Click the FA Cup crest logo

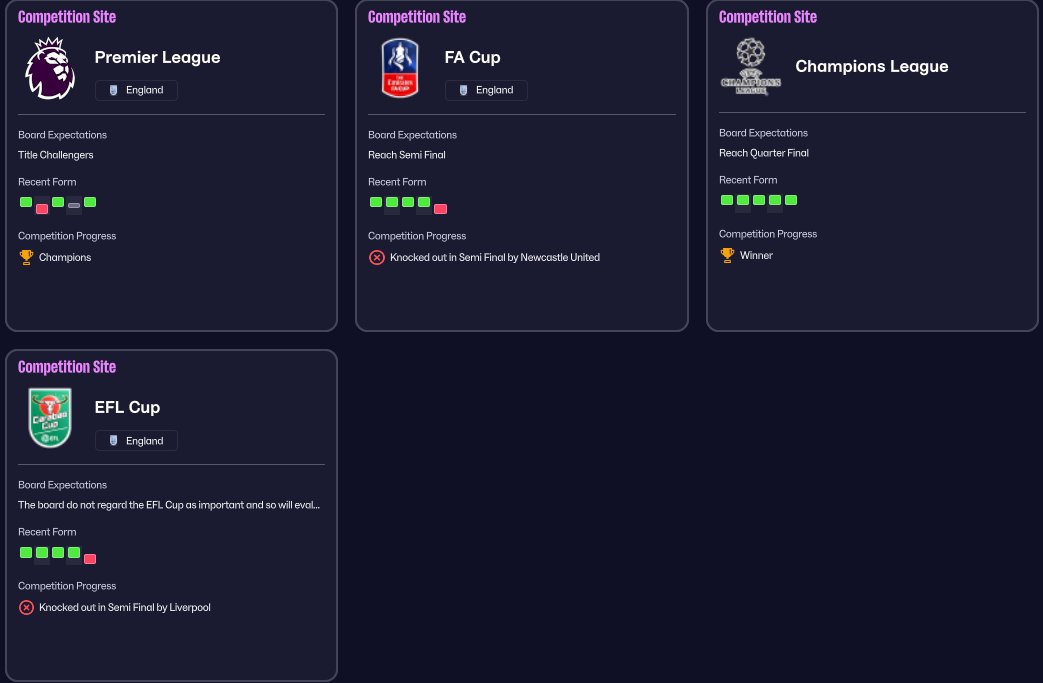[400, 68]
